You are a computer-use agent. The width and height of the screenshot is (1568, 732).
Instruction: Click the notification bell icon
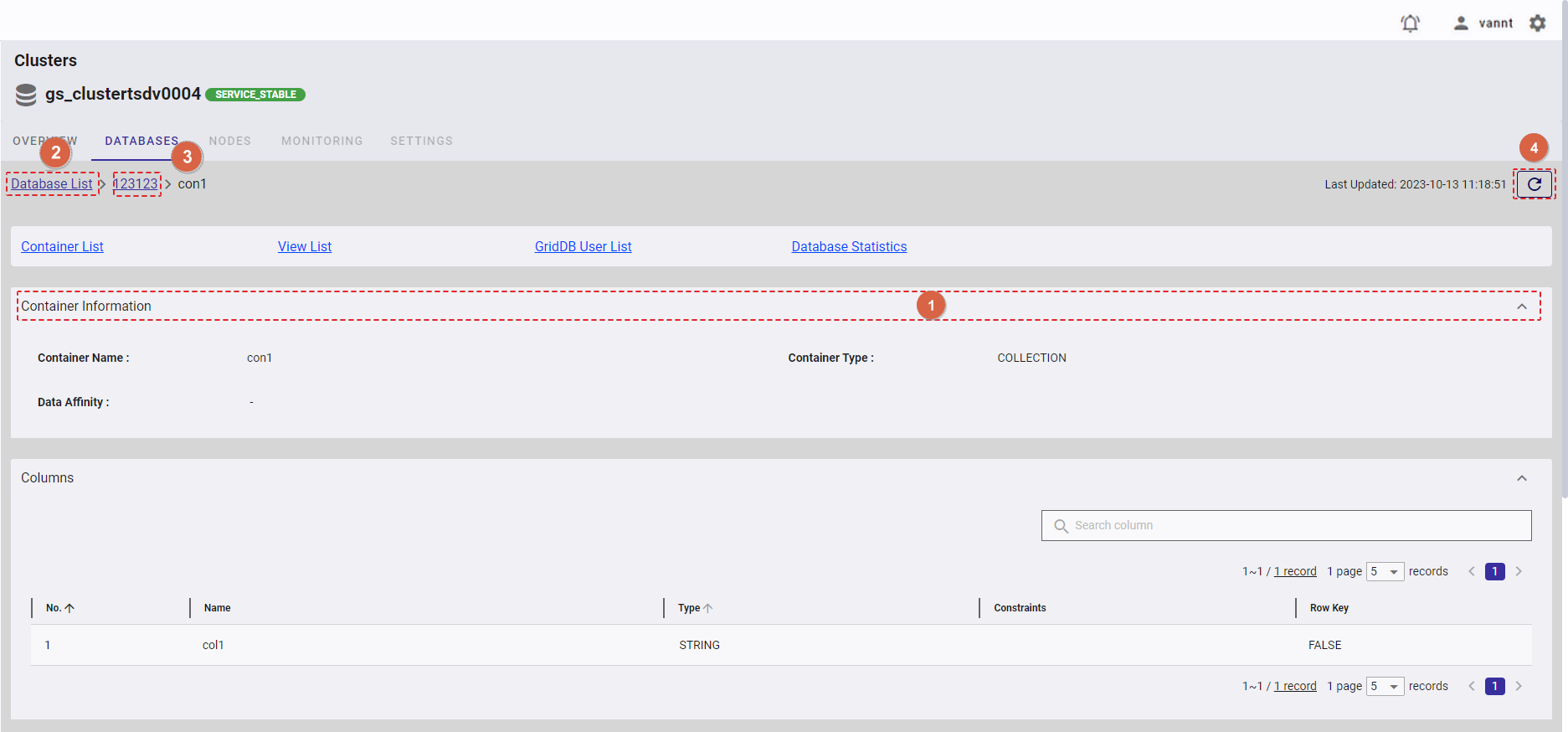pyautogui.click(x=1410, y=23)
